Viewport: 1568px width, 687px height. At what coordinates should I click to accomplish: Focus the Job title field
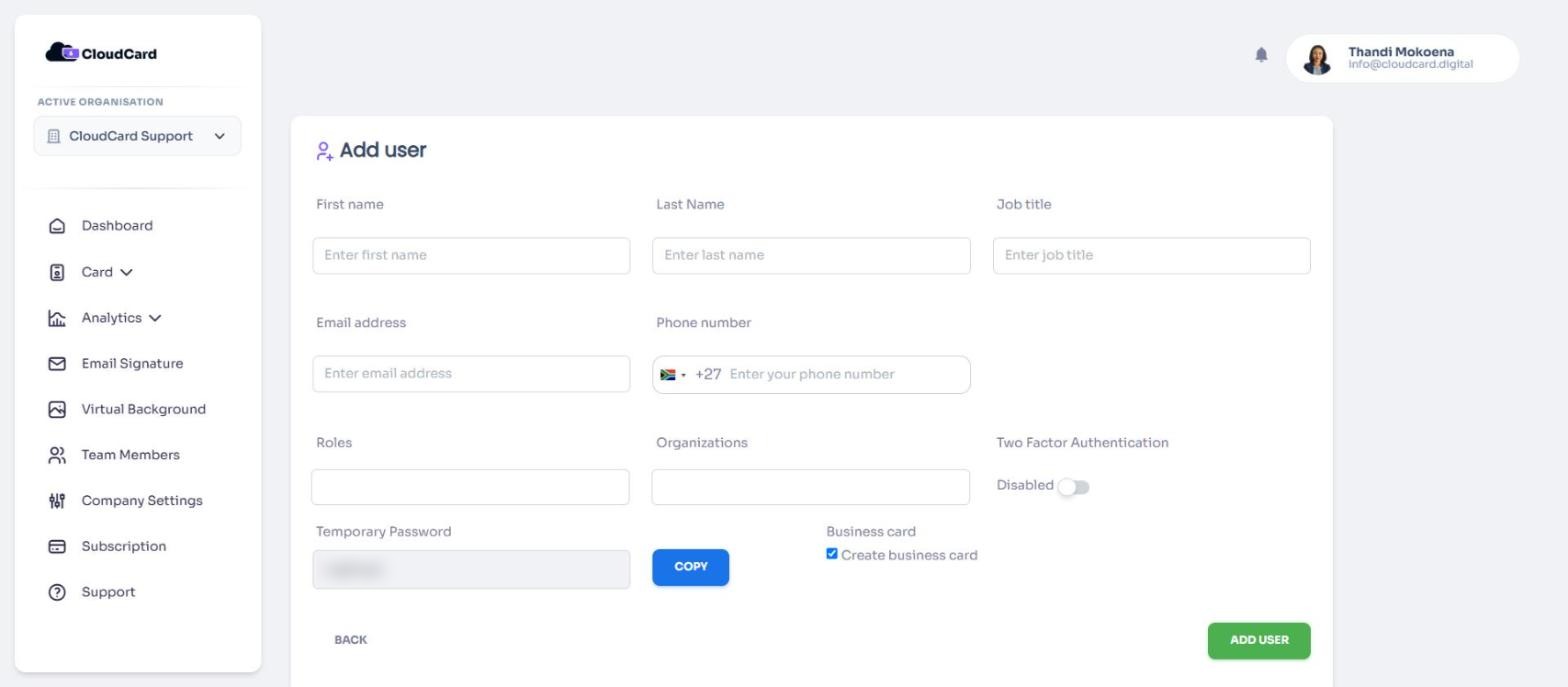[x=1151, y=256]
